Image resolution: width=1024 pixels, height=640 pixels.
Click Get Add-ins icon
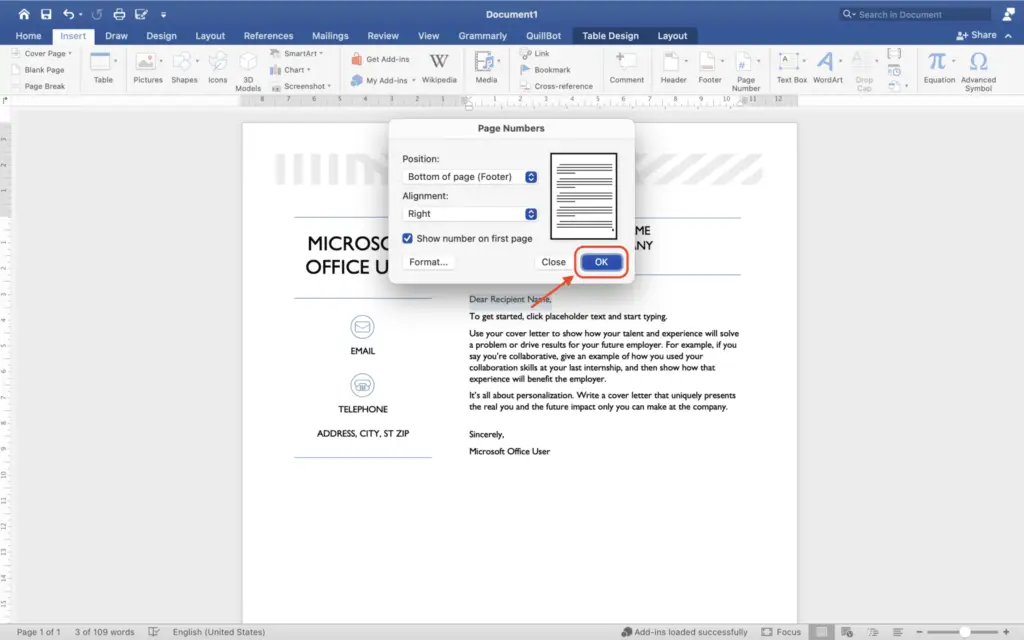click(357, 59)
